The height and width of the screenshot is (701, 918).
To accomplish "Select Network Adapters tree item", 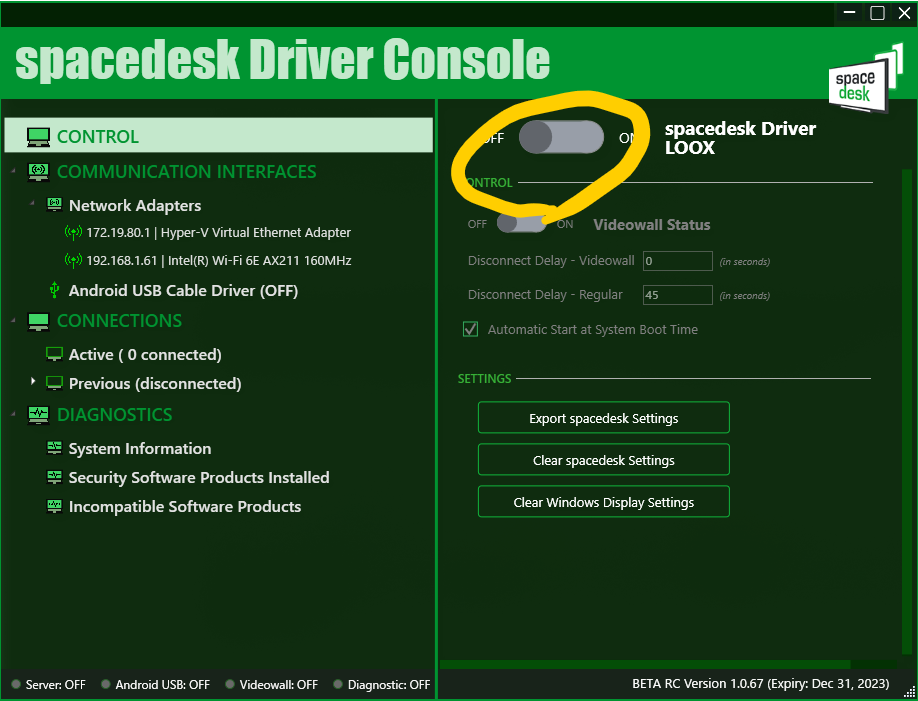I will click(x=135, y=206).
